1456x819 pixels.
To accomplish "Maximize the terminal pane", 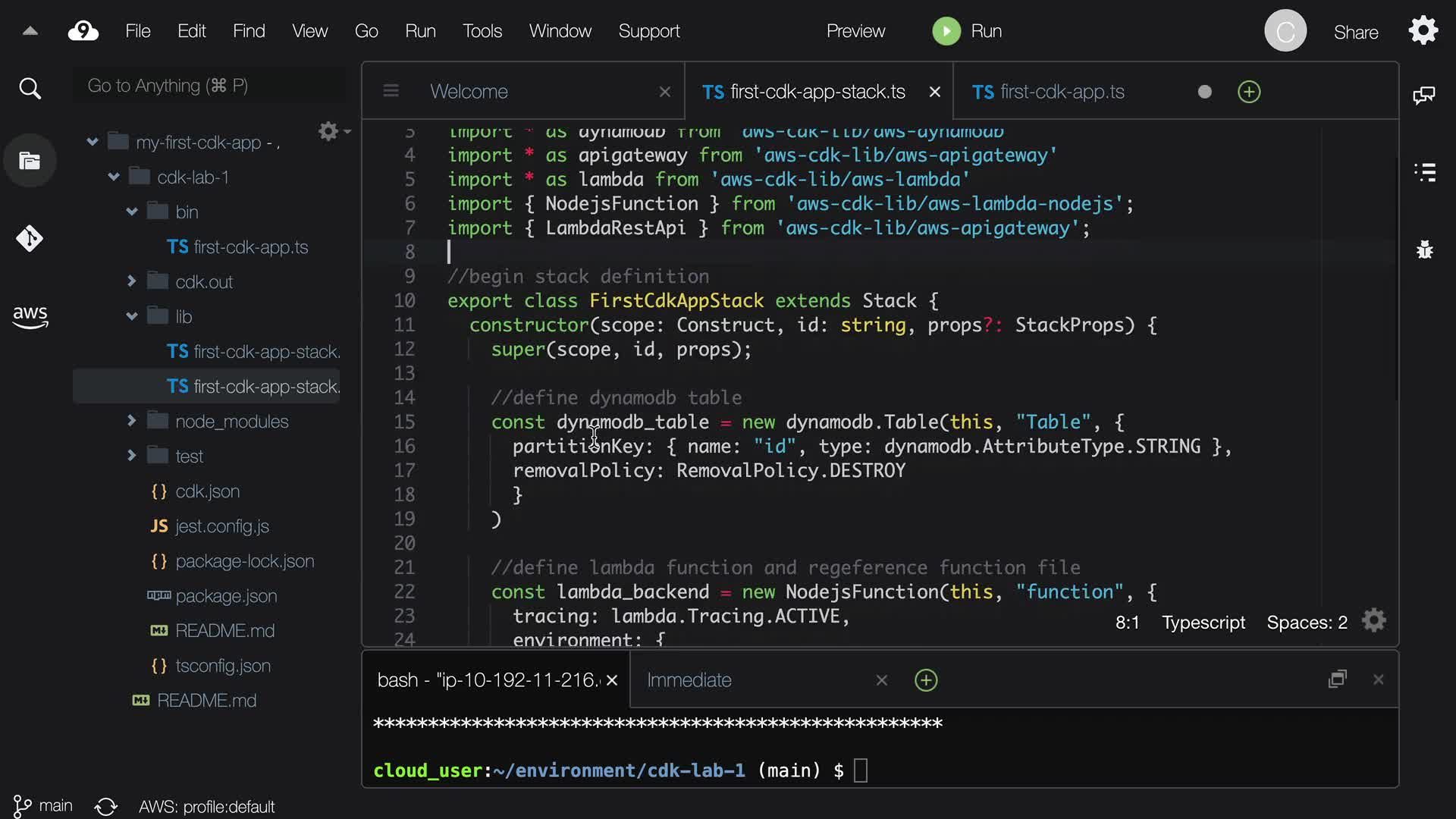I will 1337,679.
